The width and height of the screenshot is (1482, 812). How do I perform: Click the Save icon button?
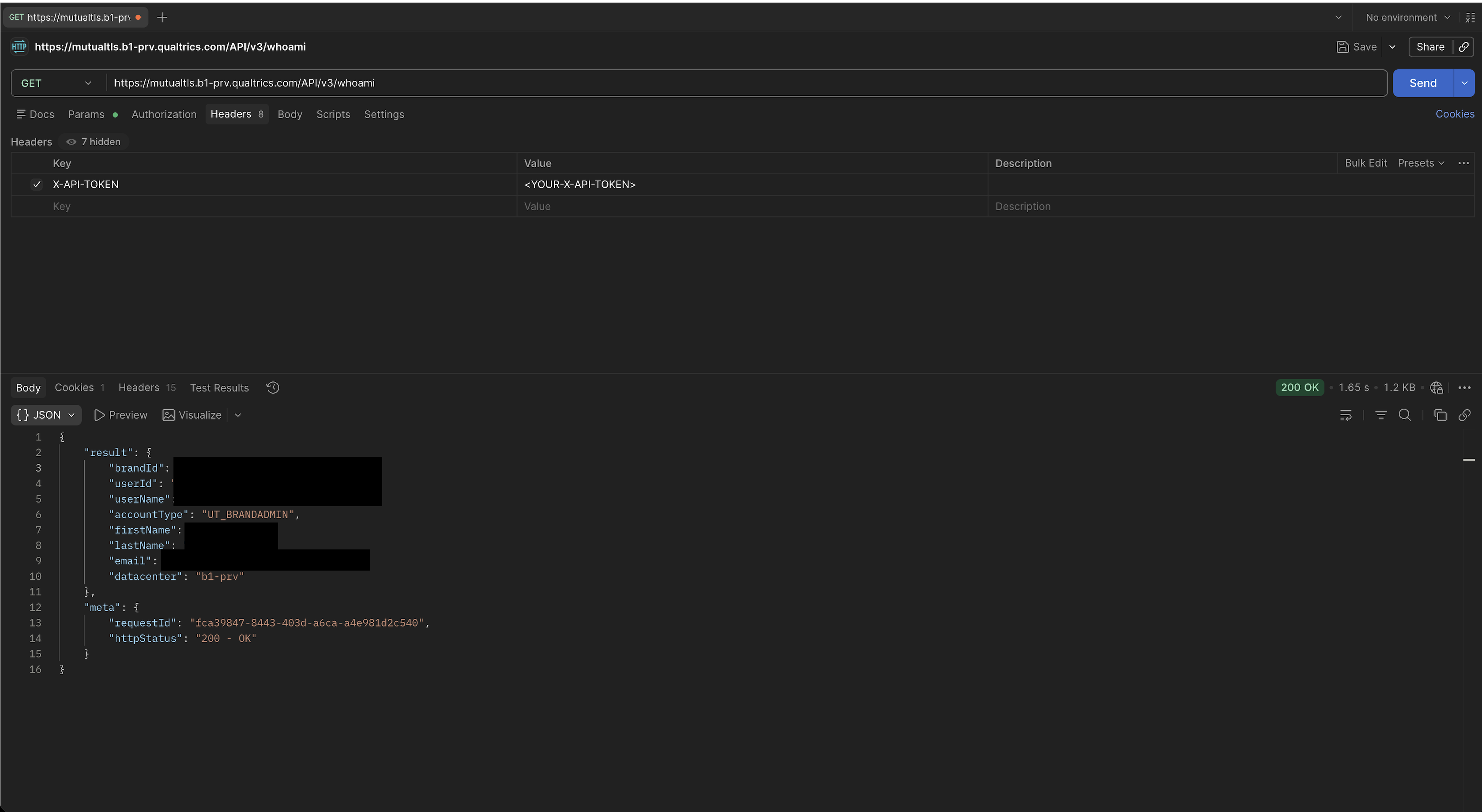pyautogui.click(x=1357, y=47)
